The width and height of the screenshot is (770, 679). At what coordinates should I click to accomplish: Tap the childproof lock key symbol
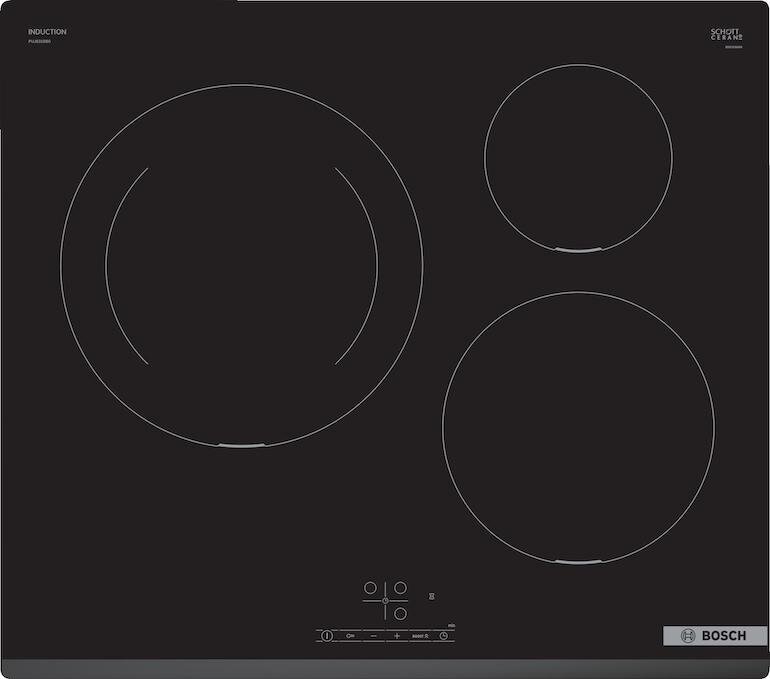pyautogui.click(x=350, y=636)
